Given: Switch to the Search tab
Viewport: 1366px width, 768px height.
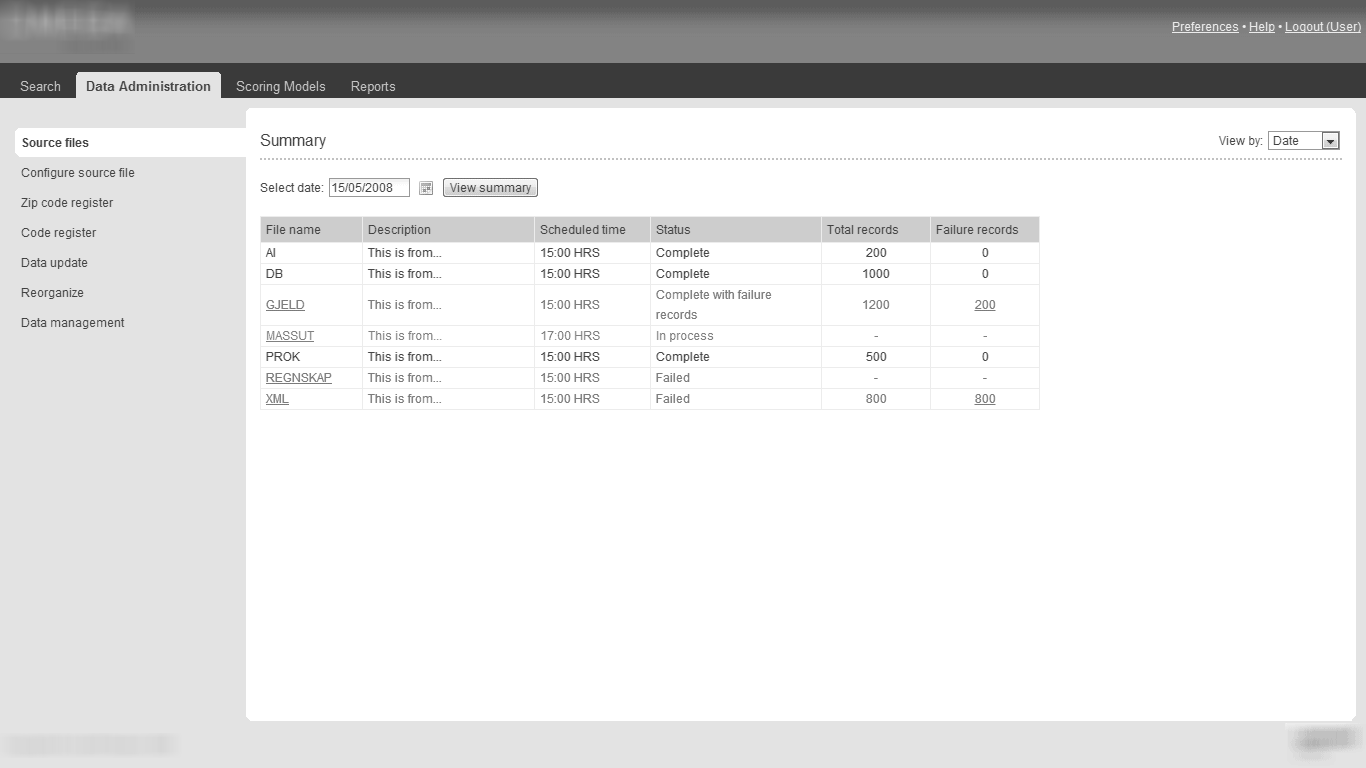Looking at the screenshot, I should (40, 86).
